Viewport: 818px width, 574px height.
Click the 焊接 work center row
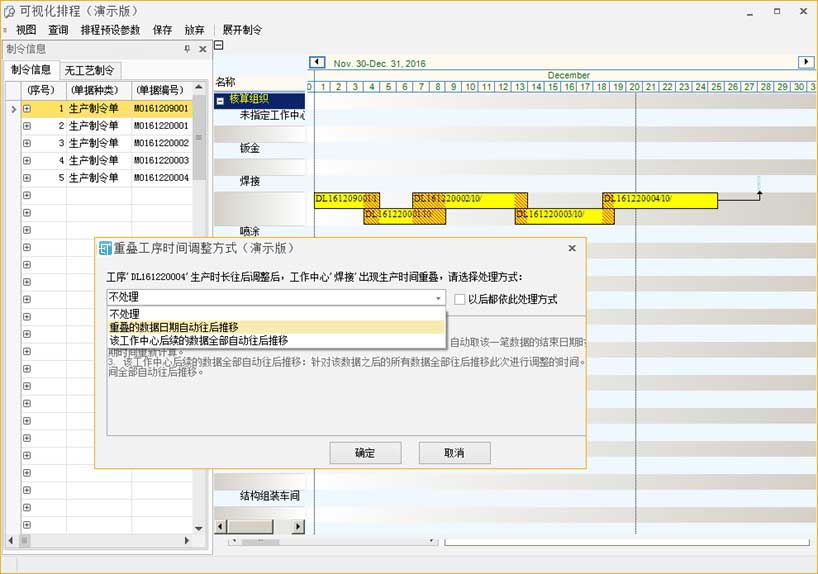(250, 182)
